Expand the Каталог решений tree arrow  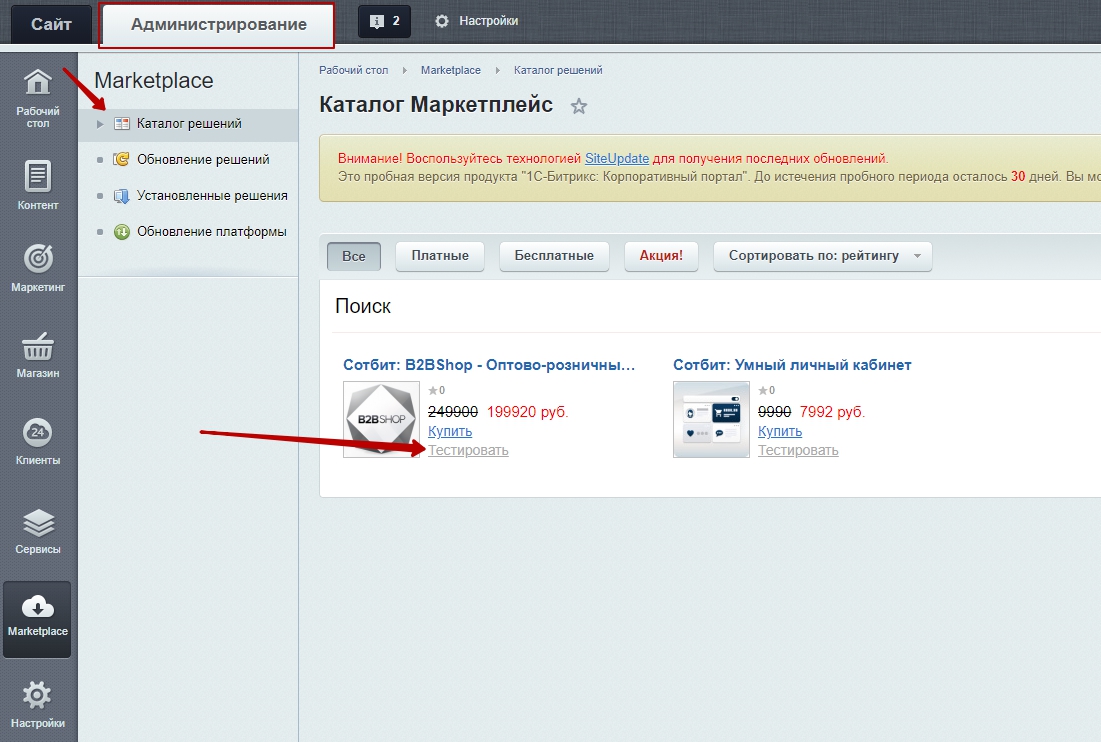pos(100,124)
